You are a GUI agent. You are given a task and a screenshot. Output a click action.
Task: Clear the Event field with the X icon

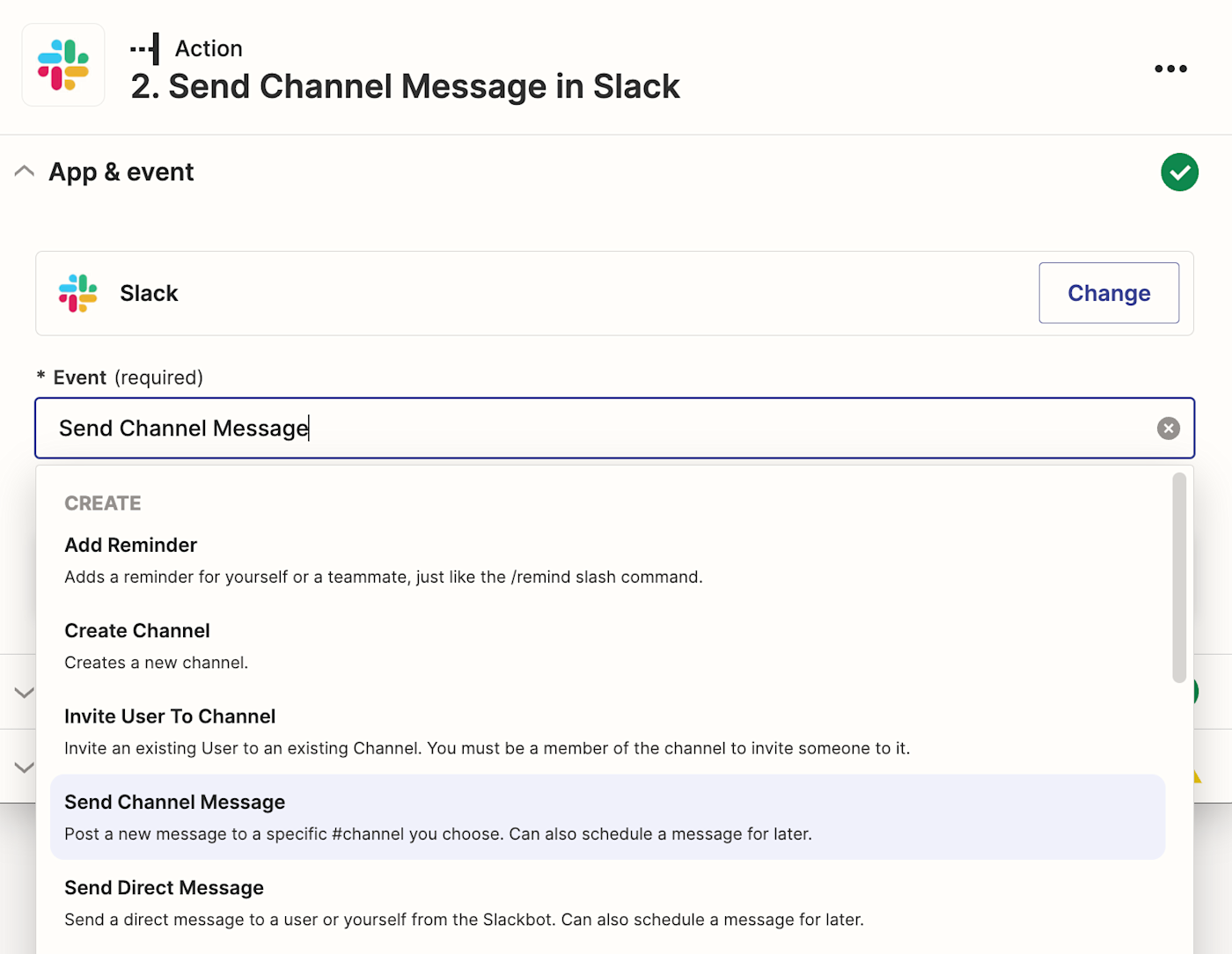pyautogui.click(x=1168, y=429)
